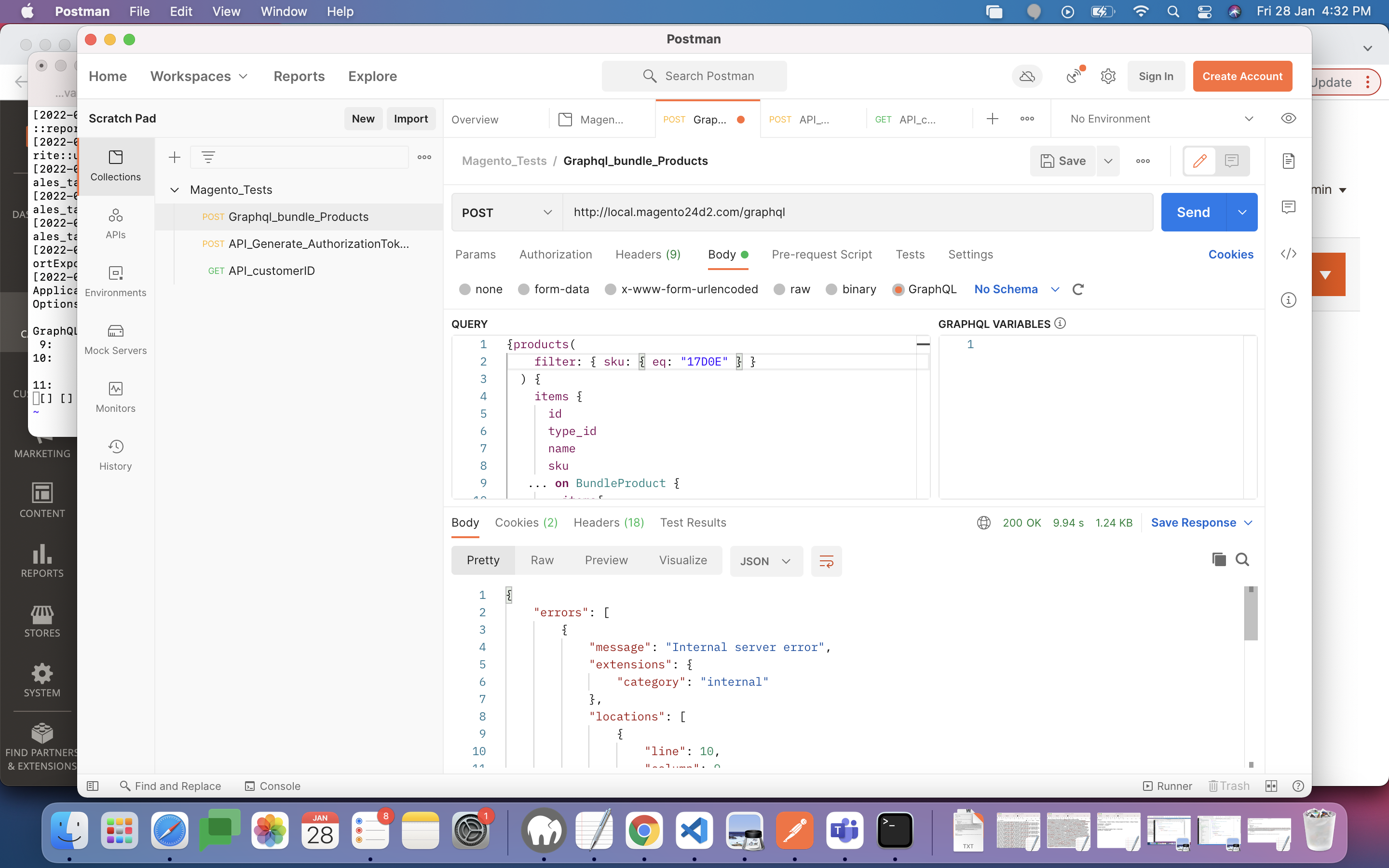Screen dimensions: 1389x868
Task: Open the History sidebar panel
Action: [x=115, y=455]
